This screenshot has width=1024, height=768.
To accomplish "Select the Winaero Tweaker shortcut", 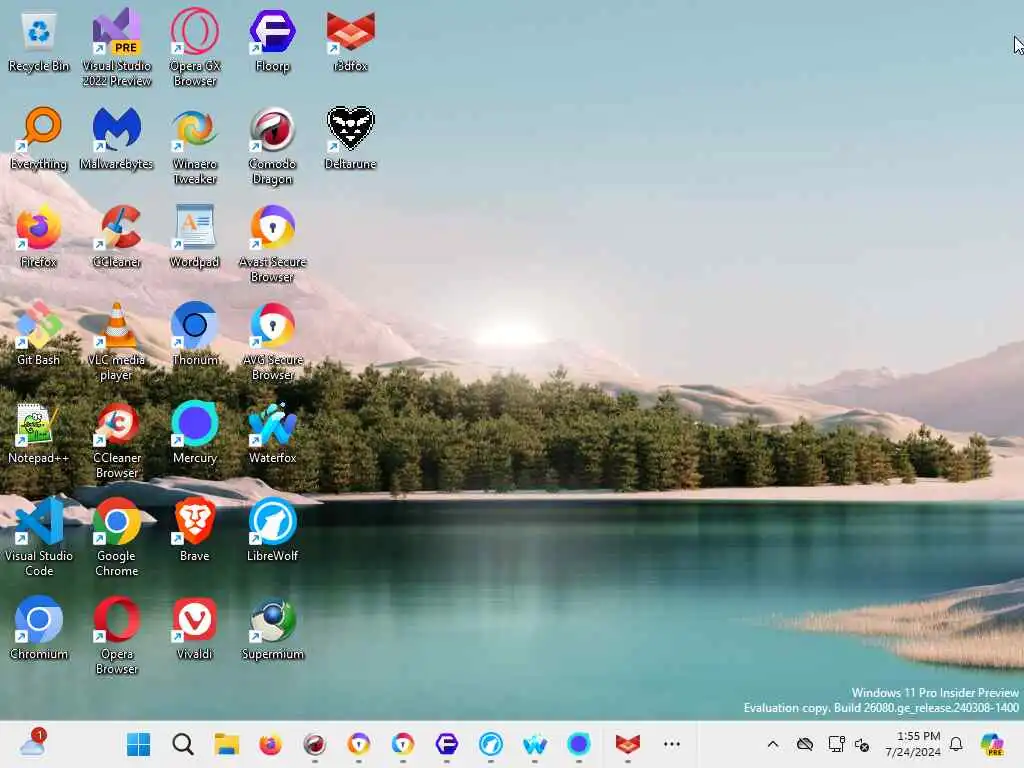I will click(x=195, y=146).
